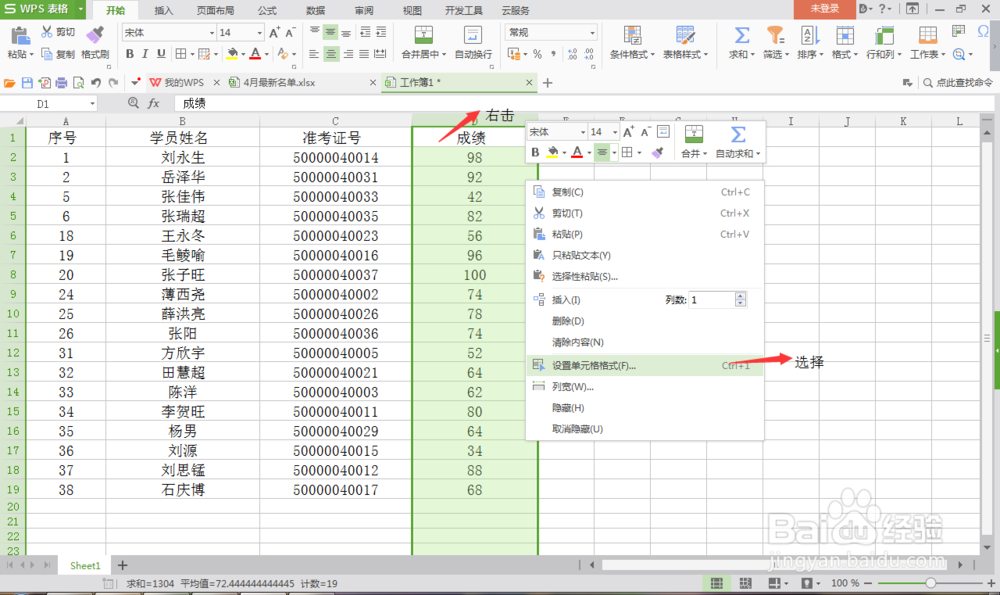Click 自动求和 in the mini toolbar
The height and width of the screenshot is (595, 1000).
pos(738,142)
